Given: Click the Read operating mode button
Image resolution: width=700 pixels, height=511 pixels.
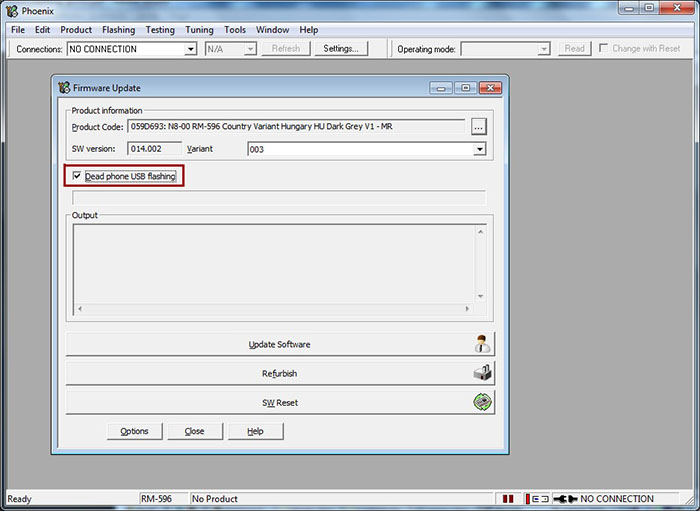Looking at the screenshot, I should click(x=574, y=49).
